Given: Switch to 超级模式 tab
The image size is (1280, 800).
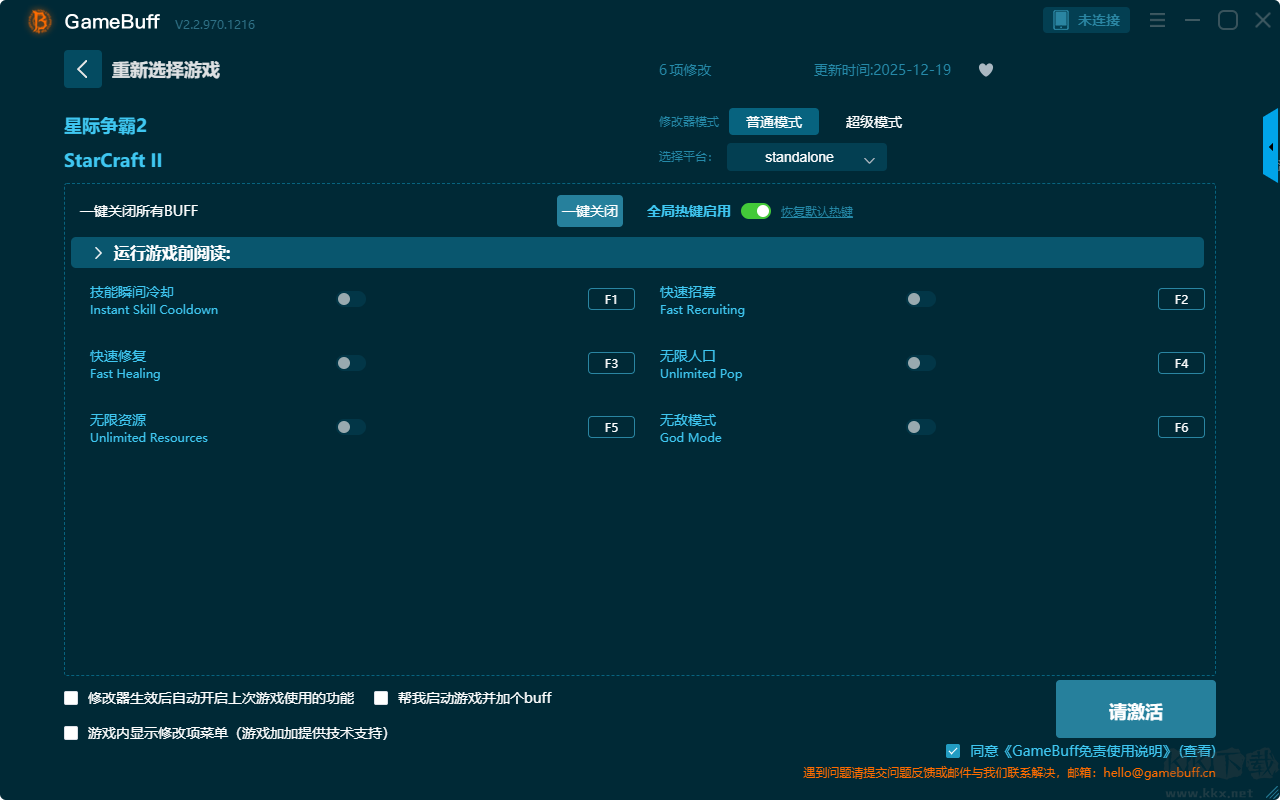Looking at the screenshot, I should 873,122.
